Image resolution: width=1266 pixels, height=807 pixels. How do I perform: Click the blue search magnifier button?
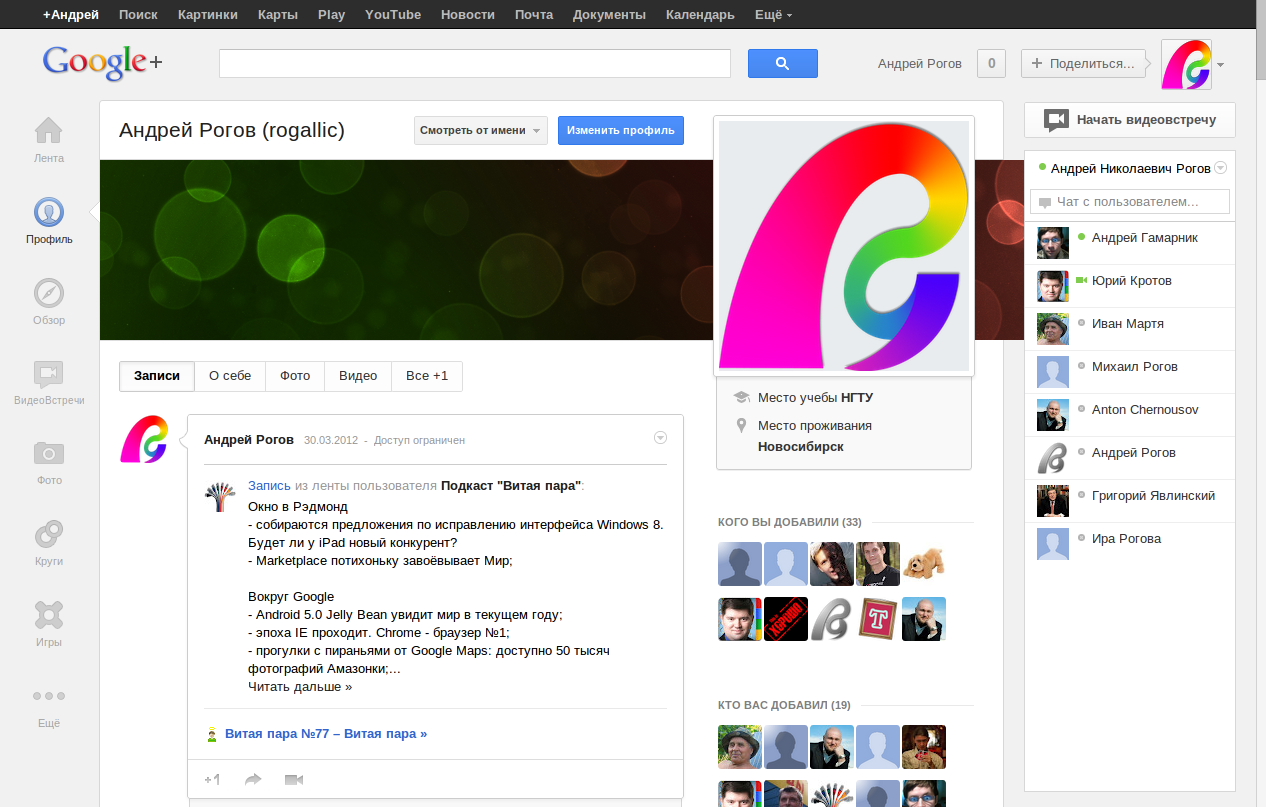point(783,63)
